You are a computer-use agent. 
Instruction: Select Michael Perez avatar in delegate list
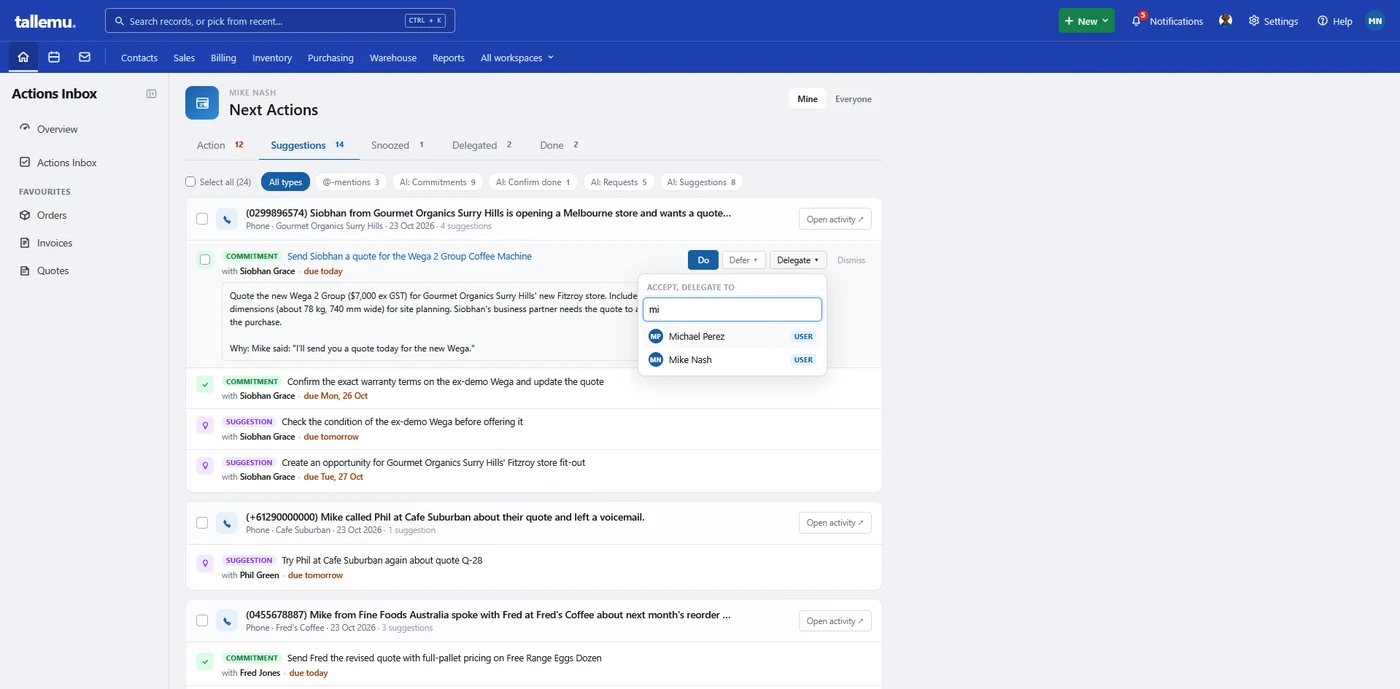tap(656, 337)
